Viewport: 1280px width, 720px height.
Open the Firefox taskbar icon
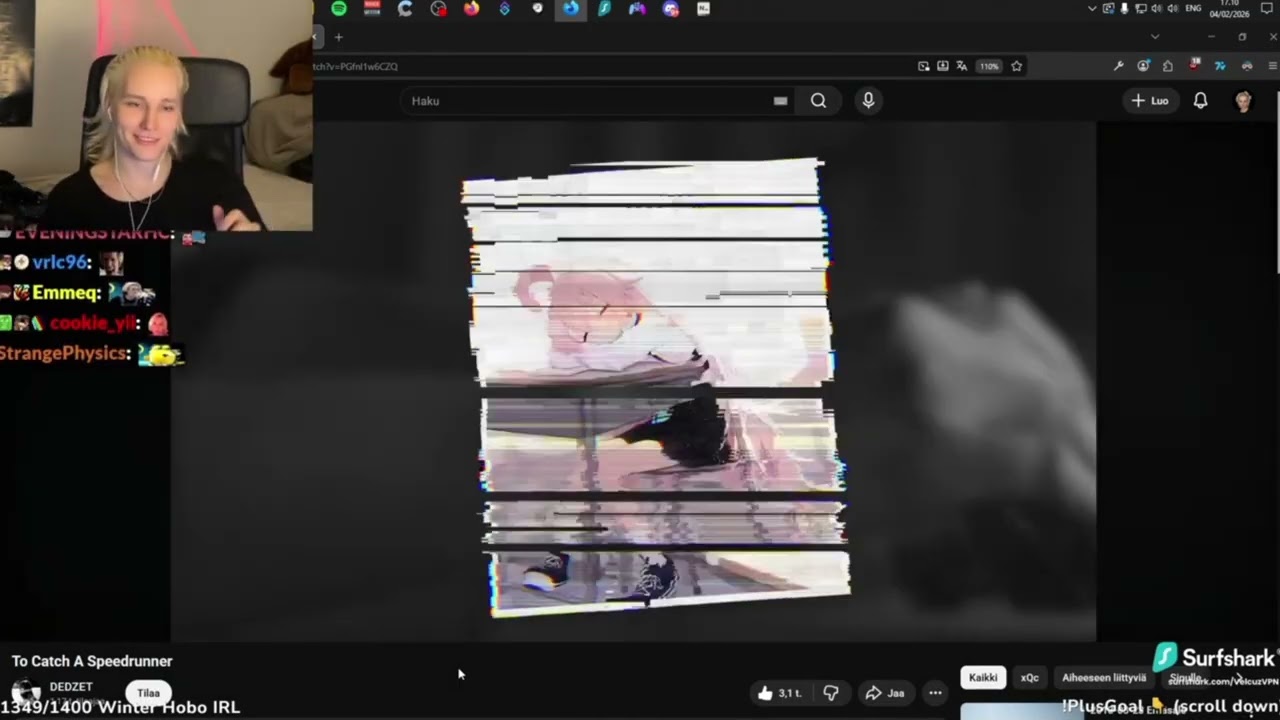[471, 8]
